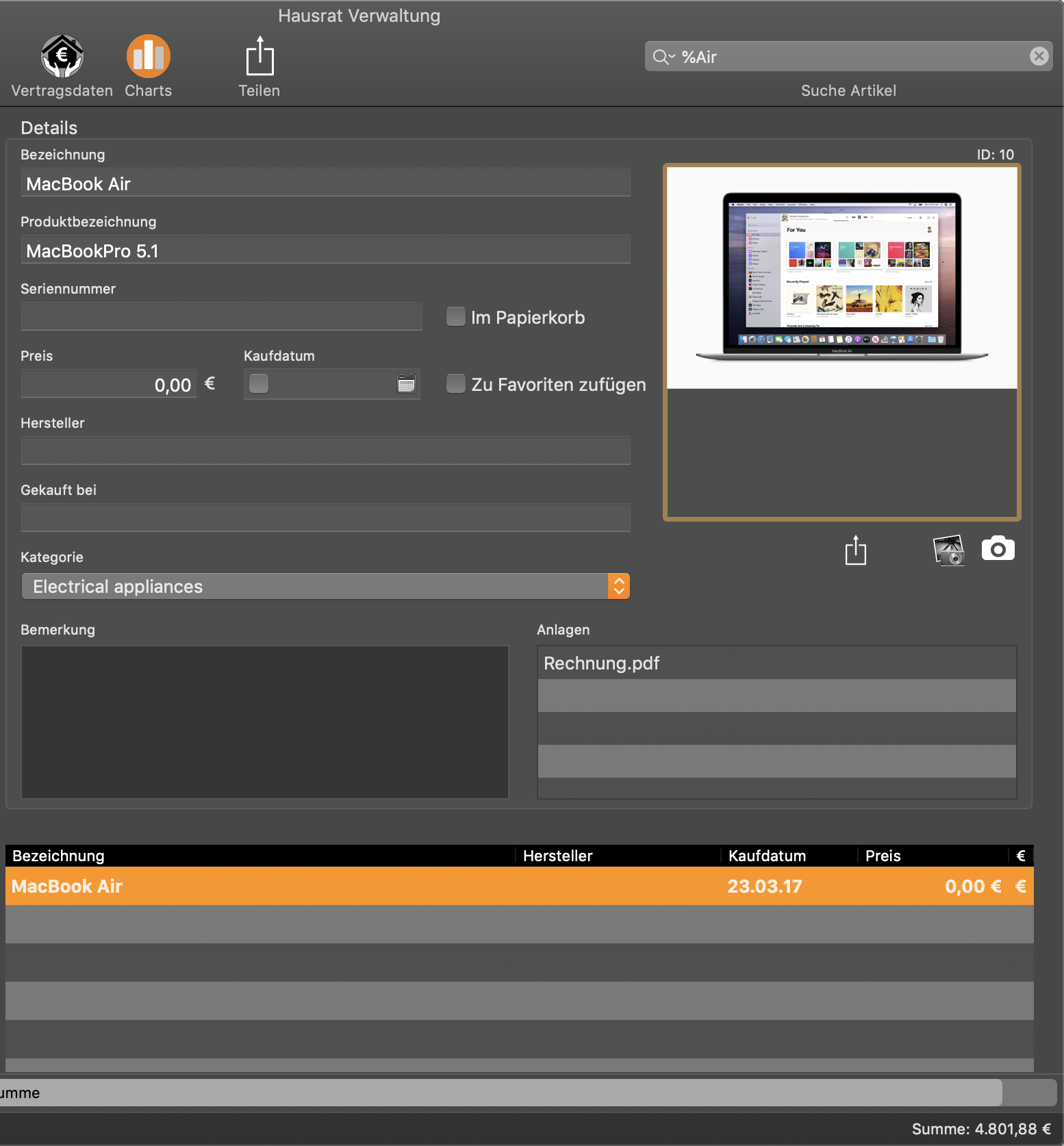This screenshot has height=1146, width=1064.
Task: Click the orange Kategorie stepper arrows
Action: 619,587
